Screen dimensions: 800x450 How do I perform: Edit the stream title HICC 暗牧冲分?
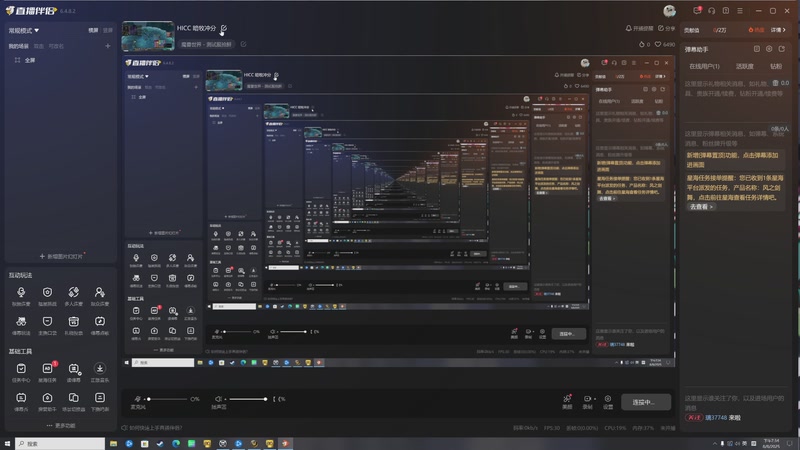point(224,28)
